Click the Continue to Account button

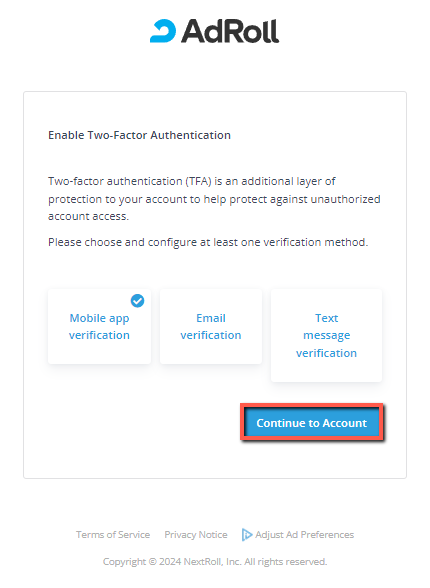(312, 423)
